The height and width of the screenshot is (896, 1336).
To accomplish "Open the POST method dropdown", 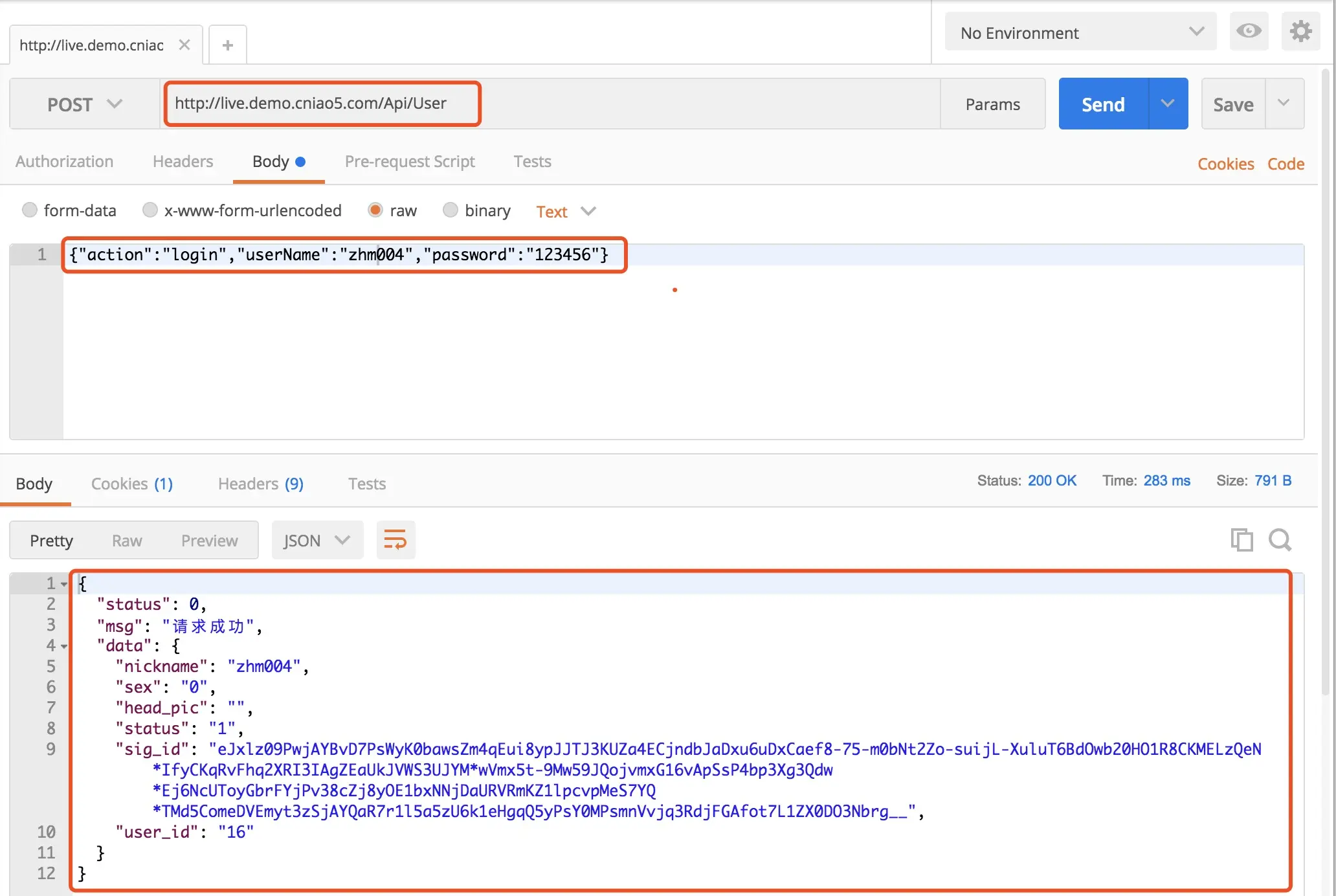I will tap(84, 104).
